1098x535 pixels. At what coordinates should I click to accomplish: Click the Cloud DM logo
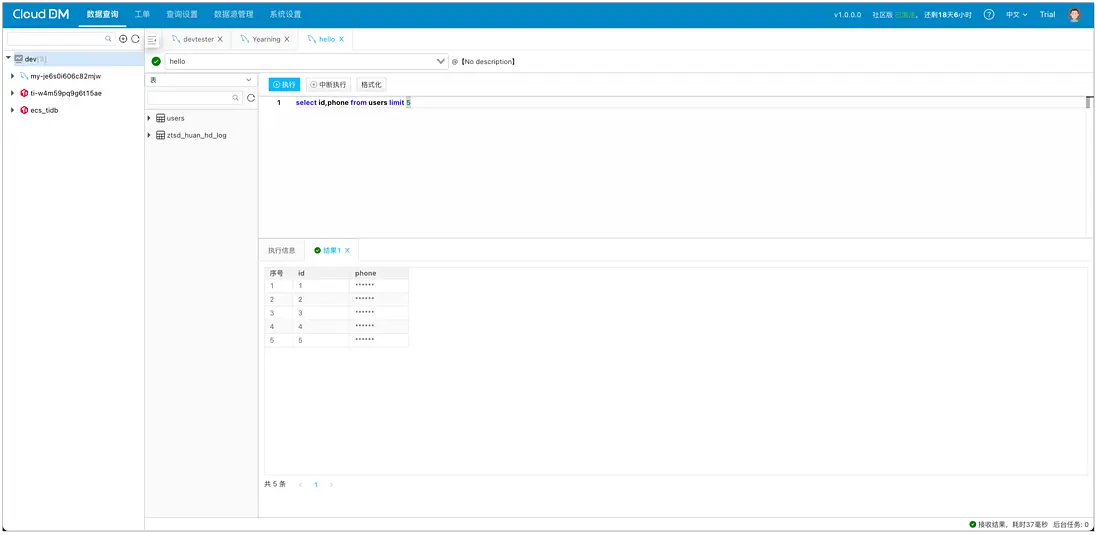[x=41, y=14]
